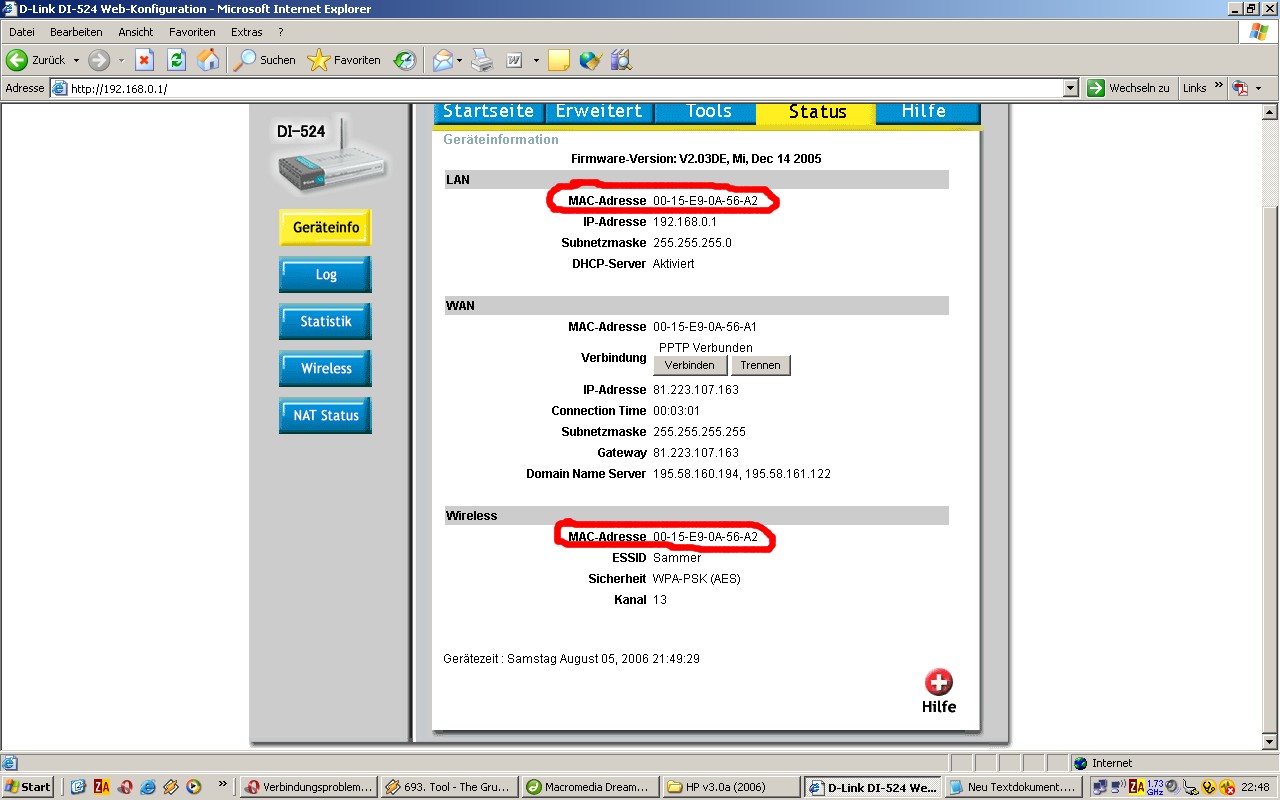Launch Opera from quick launch bar
Image resolution: width=1280 pixels, height=800 pixels.
125,787
